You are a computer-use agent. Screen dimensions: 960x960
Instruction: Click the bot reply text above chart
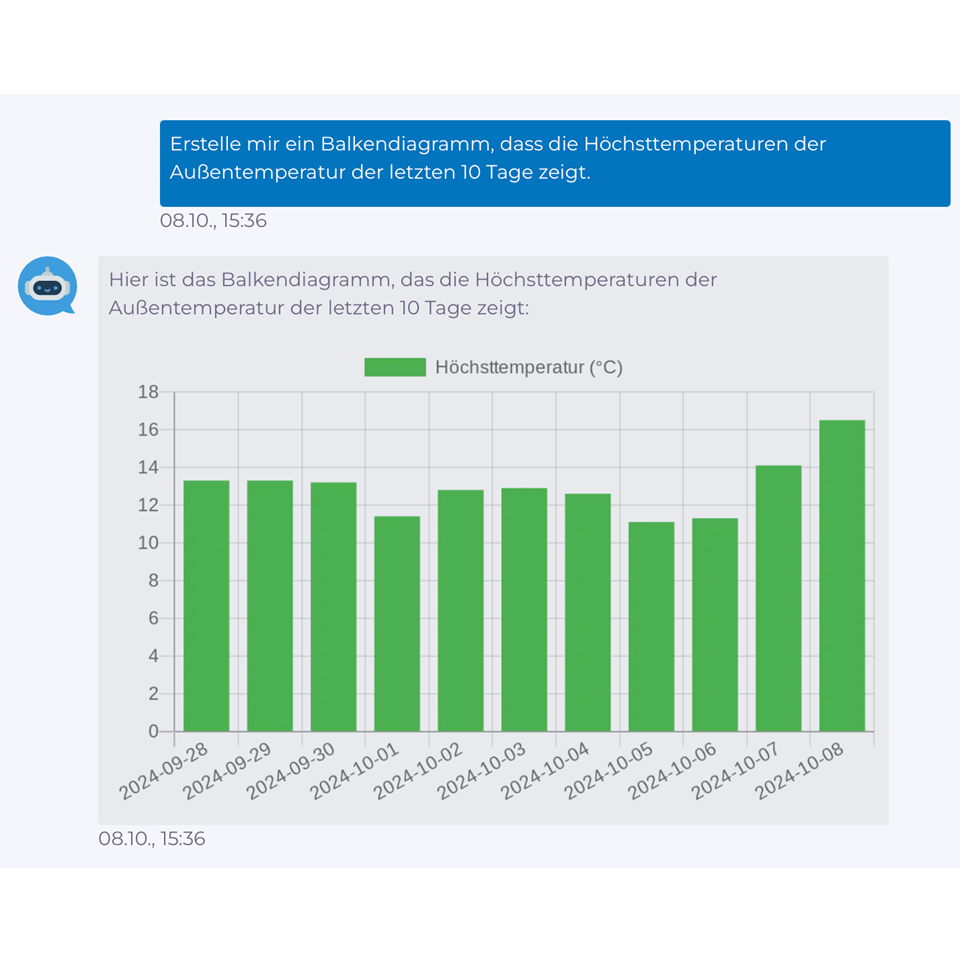click(413, 294)
